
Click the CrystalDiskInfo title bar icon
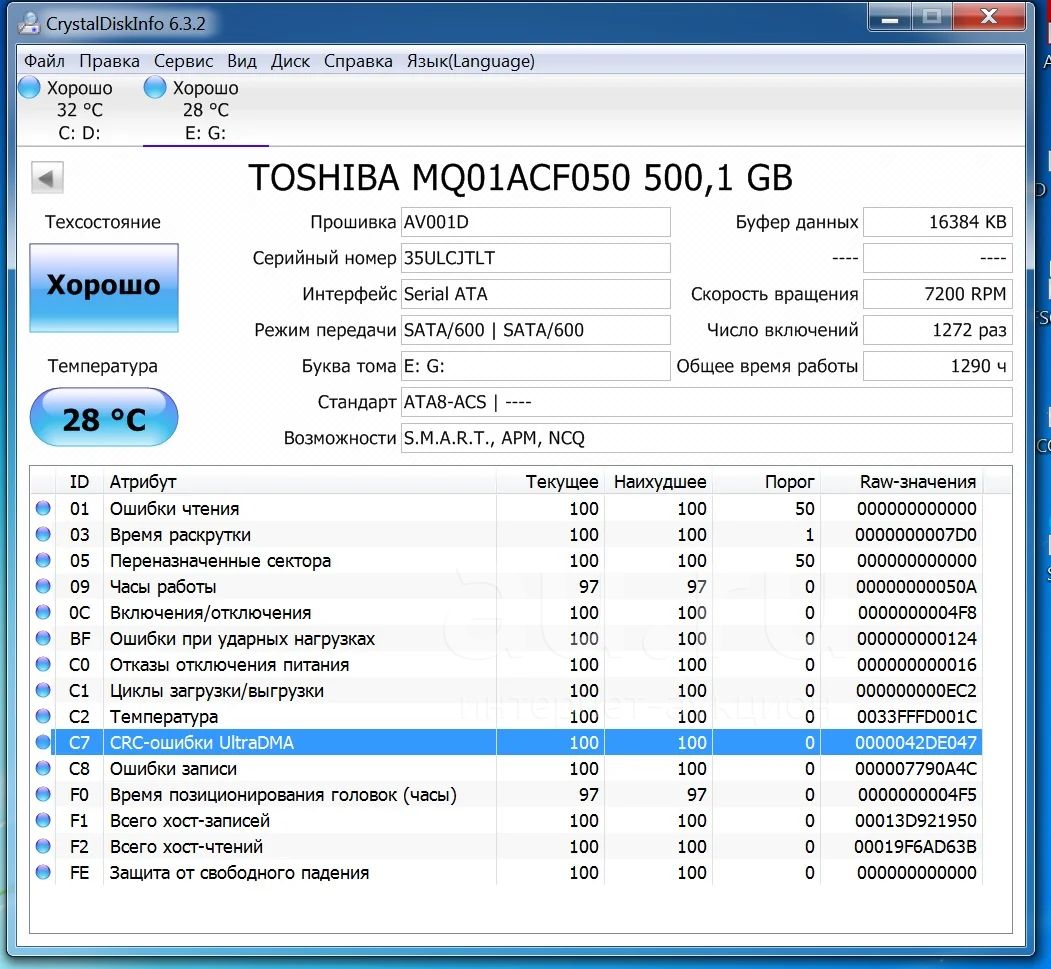29,23
